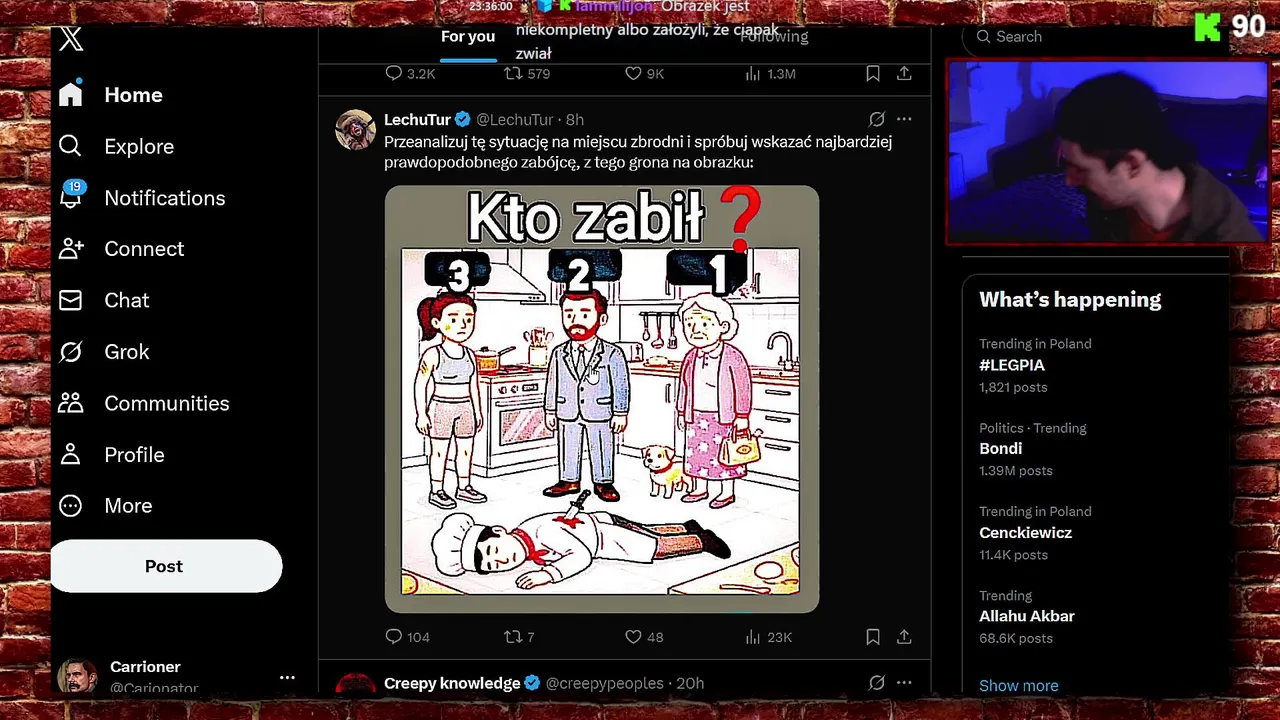The height and width of the screenshot is (720, 1280).
Task: Reply to LechuTur's post via comment icon
Action: pyautogui.click(x=394, y=637)
